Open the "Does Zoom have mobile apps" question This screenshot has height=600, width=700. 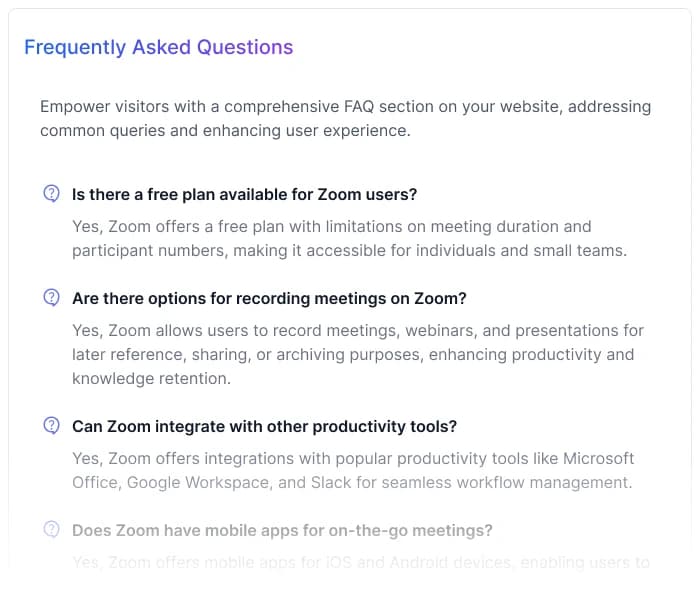[282, 530]
